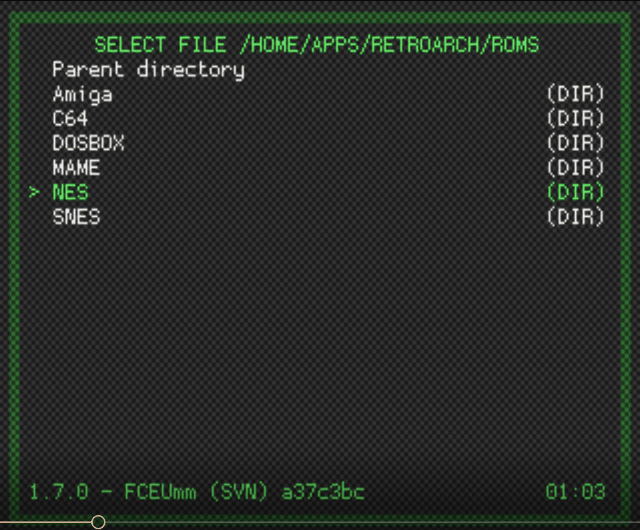Click the 01:03 clock display
The width and height of the screenshot is (640, 530).
click(576, 492)
